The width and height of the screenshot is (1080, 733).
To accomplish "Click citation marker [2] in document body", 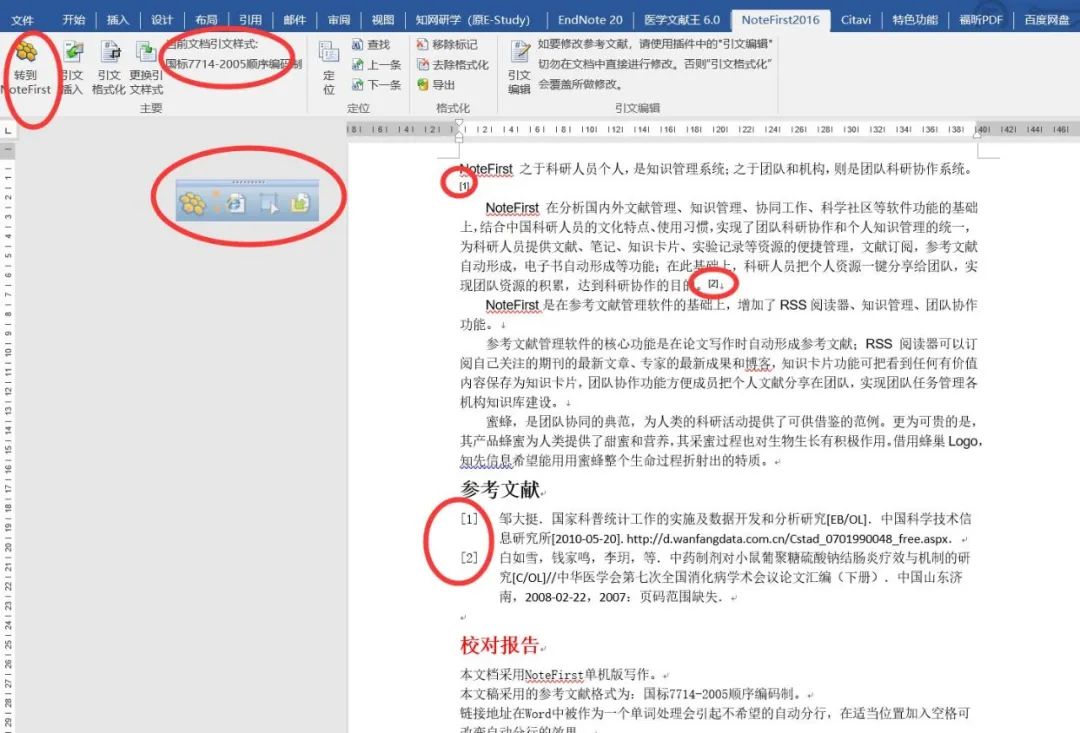I will 713,283.
